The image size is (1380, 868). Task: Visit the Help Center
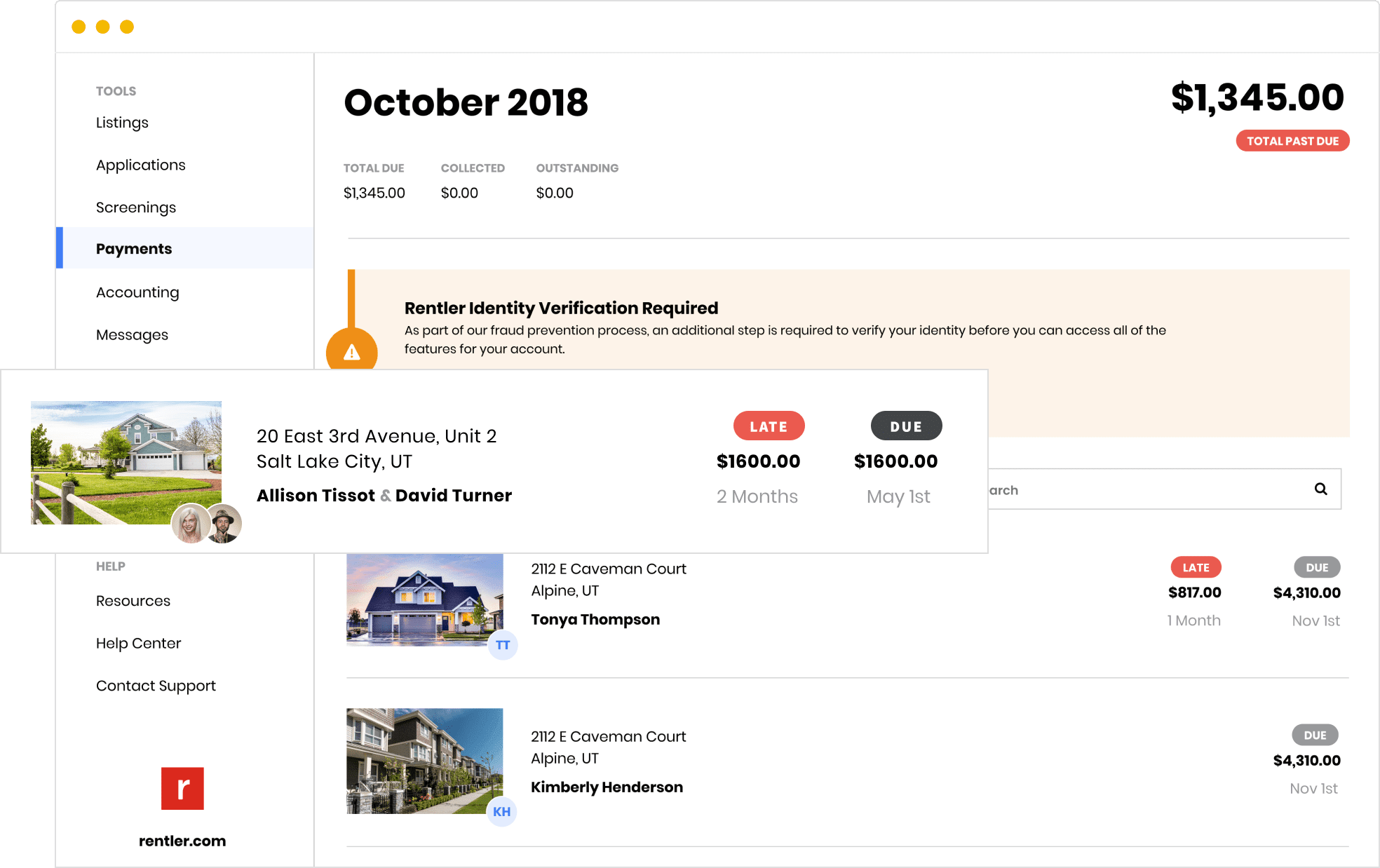point(138,643)
